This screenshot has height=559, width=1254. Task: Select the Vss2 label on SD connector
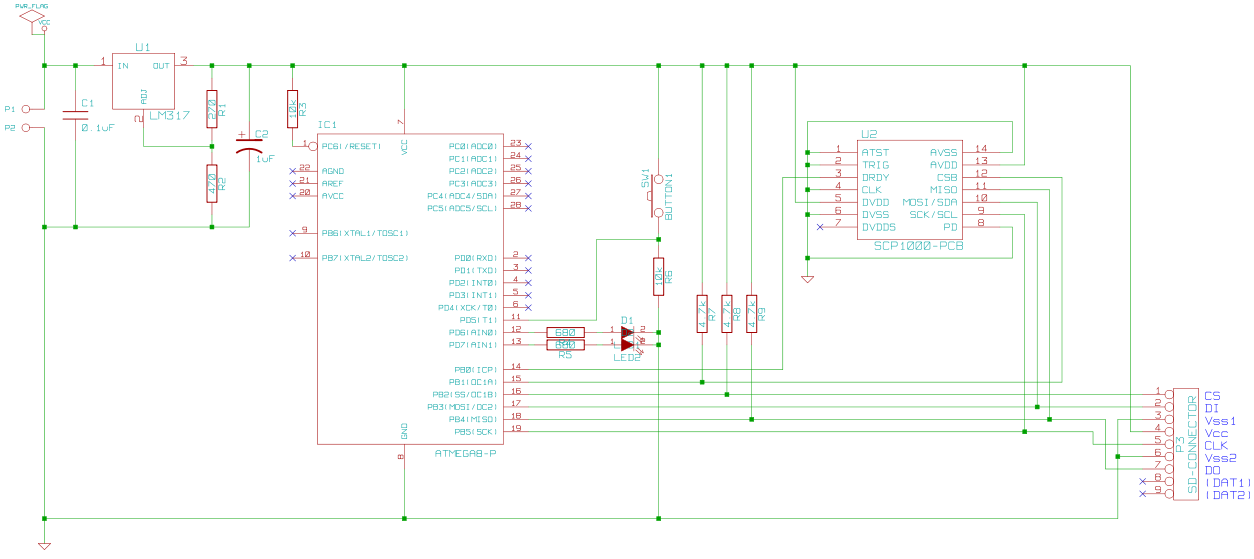tap(1220, 458)
